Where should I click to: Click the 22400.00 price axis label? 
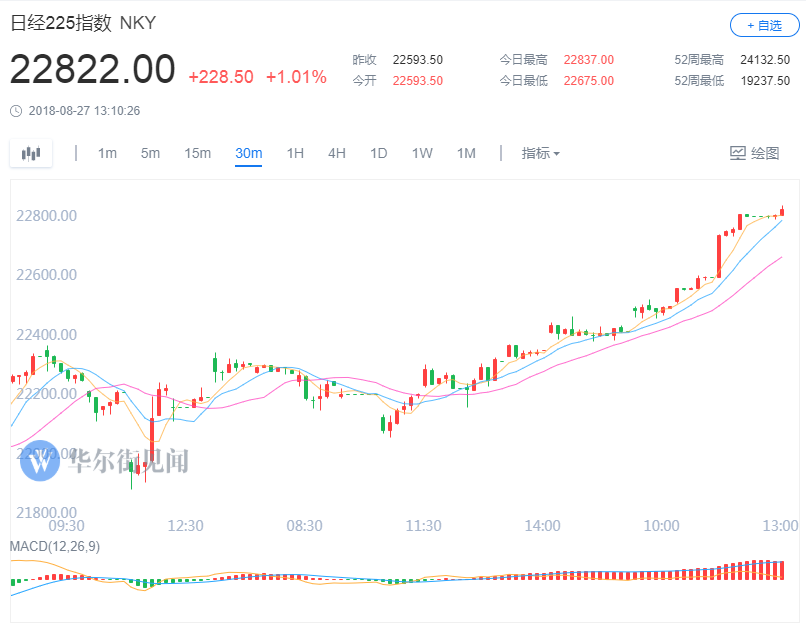coord(46,335)
